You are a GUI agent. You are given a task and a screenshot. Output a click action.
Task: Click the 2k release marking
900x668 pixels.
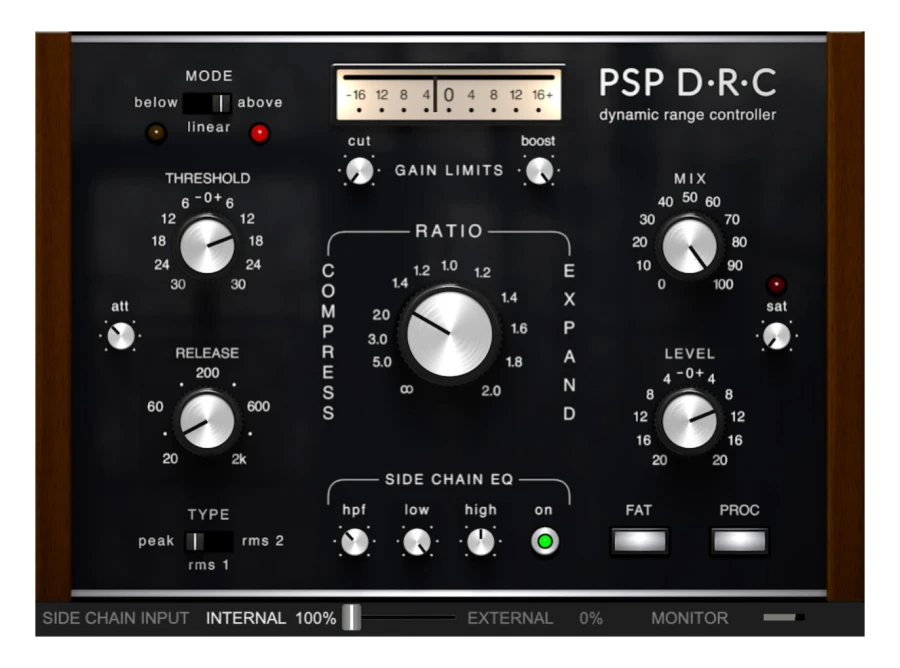(x=239, y=459)
